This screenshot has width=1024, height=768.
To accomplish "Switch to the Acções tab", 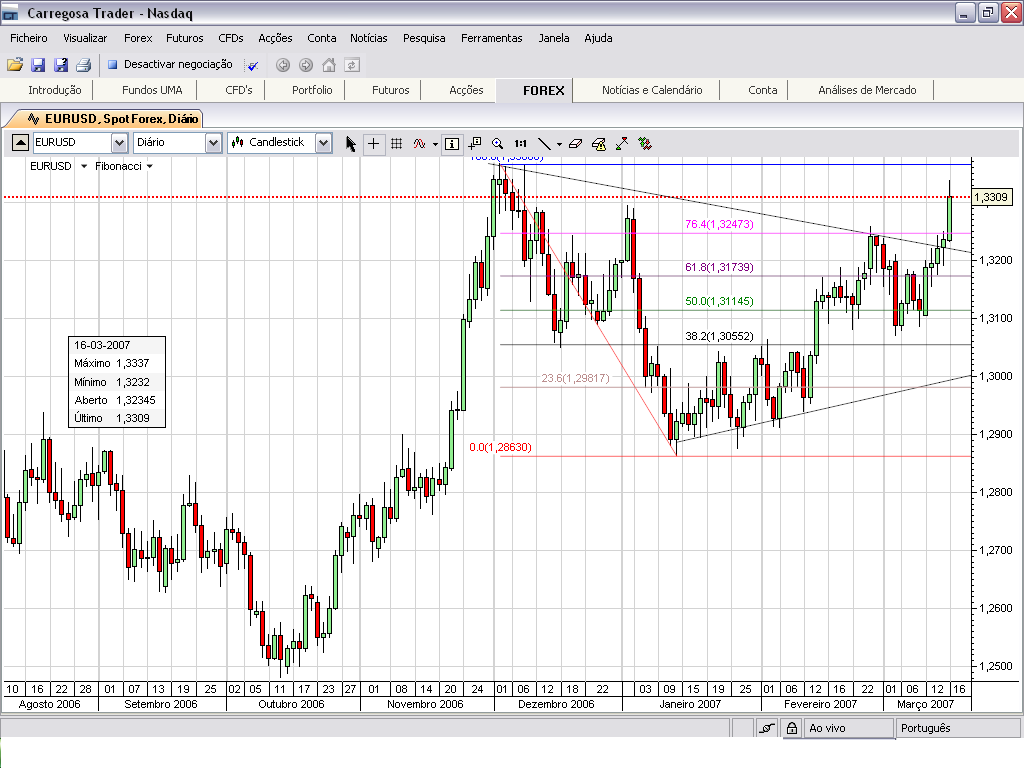I will pyautogui.click(x=466, y=90).
